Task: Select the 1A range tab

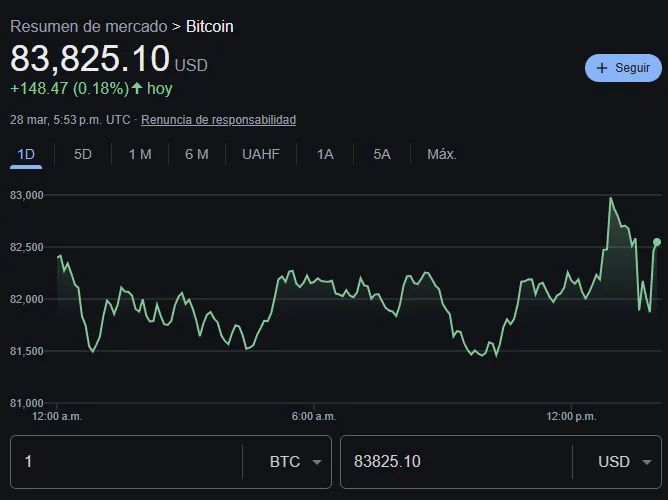Action: tap(325, 154)
